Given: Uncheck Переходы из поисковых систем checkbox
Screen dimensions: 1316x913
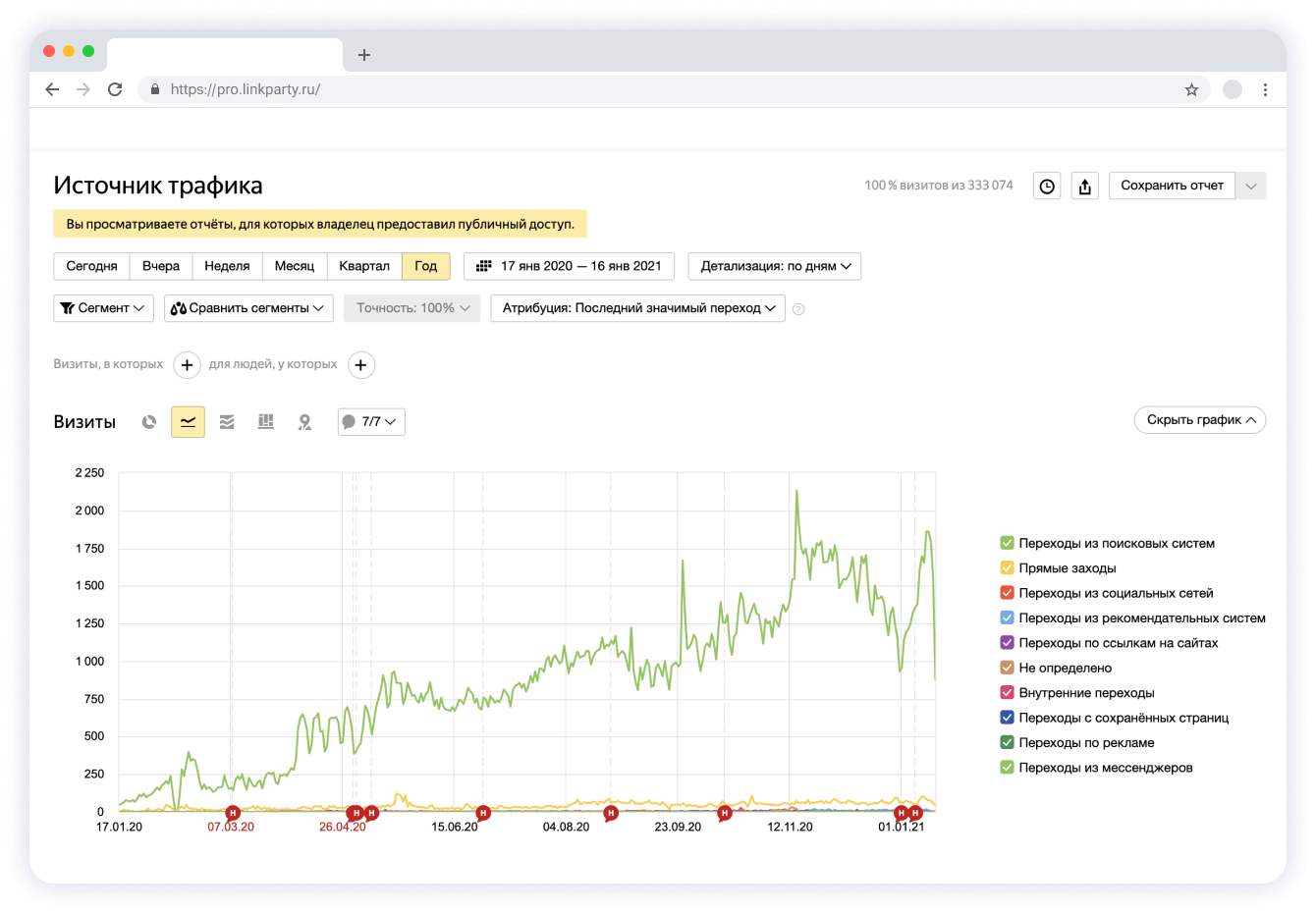Looking at the screenshot, I should pos(1007,543).
